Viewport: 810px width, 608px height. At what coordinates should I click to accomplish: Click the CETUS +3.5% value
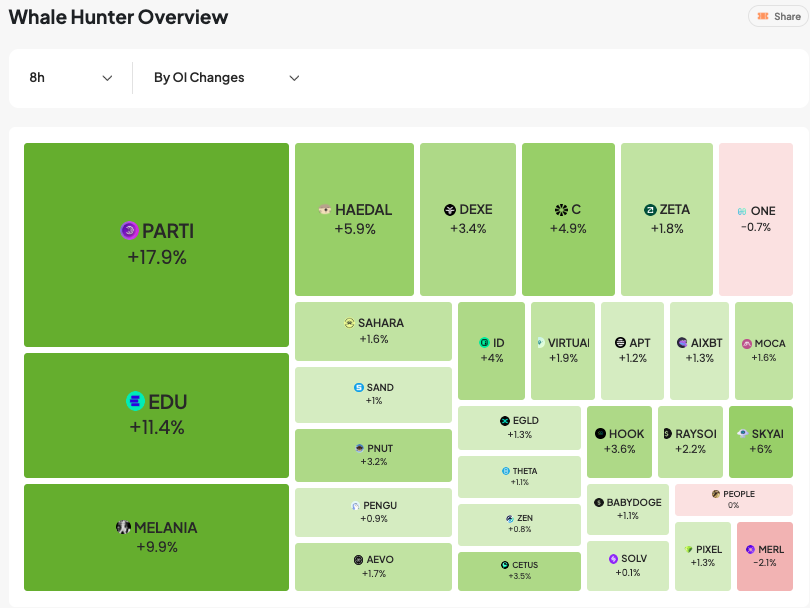(520, 576)
